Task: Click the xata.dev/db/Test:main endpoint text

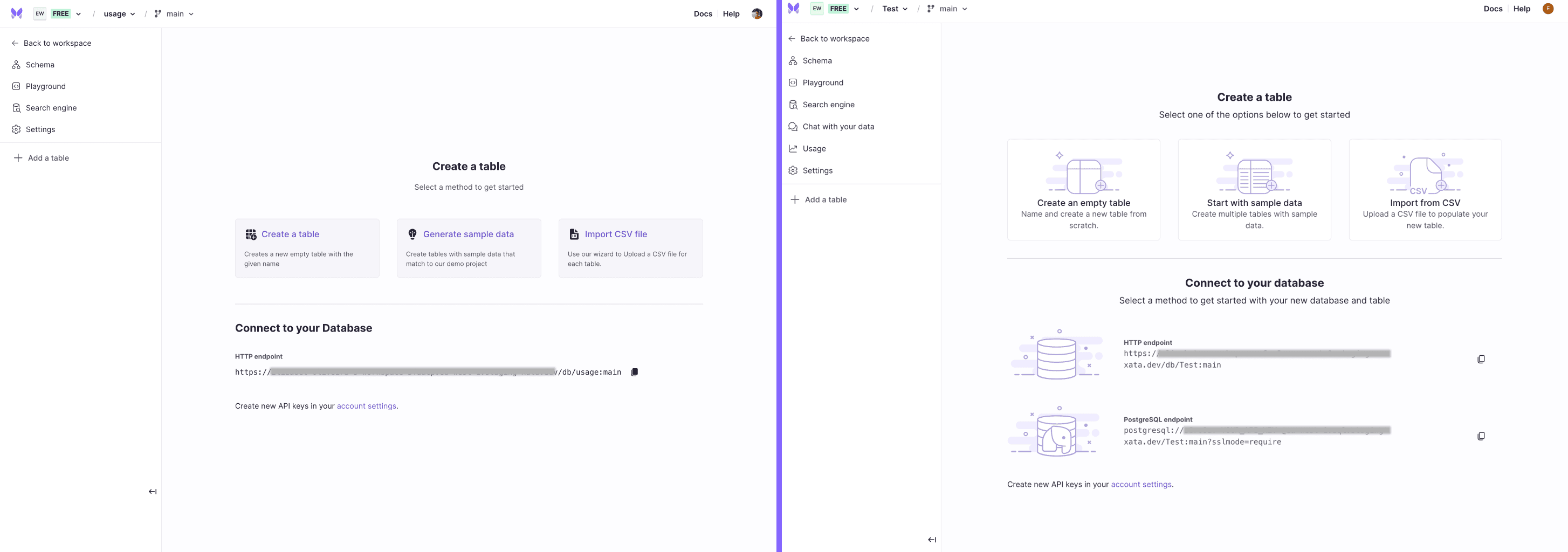Action: 1172,365
